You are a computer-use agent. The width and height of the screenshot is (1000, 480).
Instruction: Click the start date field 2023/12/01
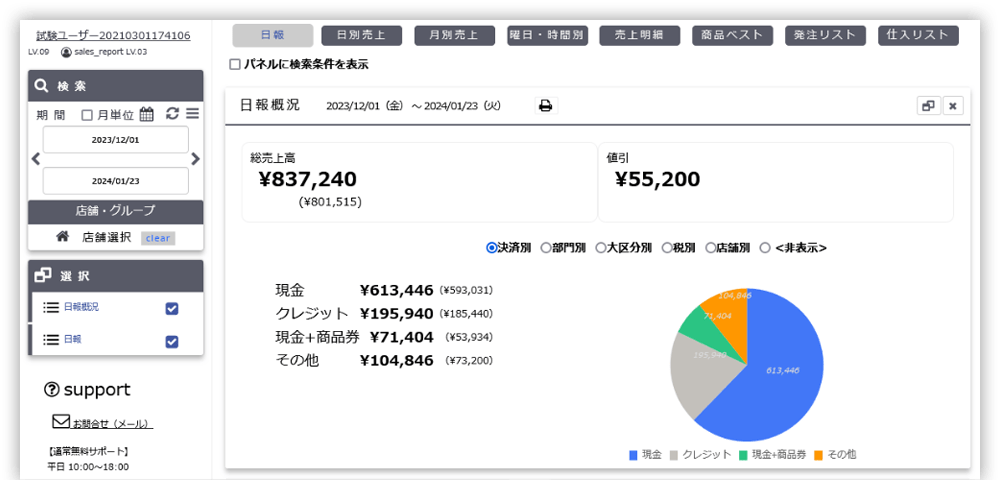pos(115,140)
